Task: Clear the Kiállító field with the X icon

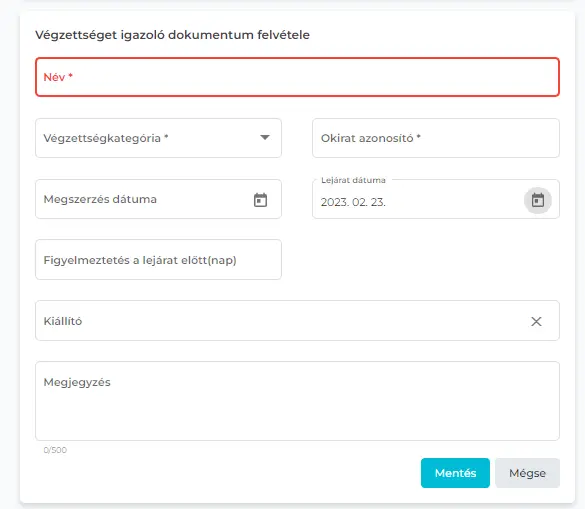Action: pos(536,321)
